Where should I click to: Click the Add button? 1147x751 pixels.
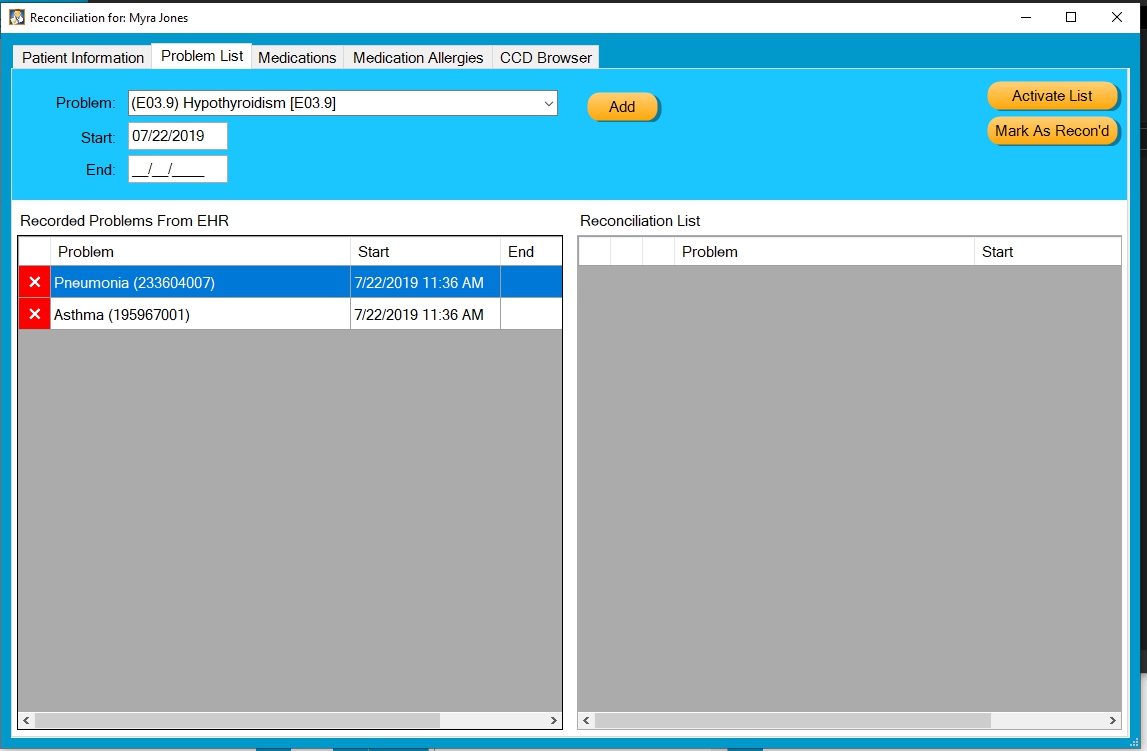point(623,107)
